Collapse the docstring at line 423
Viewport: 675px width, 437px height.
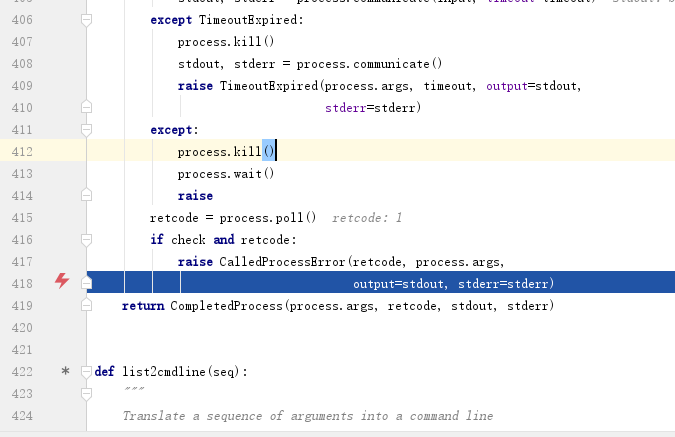point(87,394)
